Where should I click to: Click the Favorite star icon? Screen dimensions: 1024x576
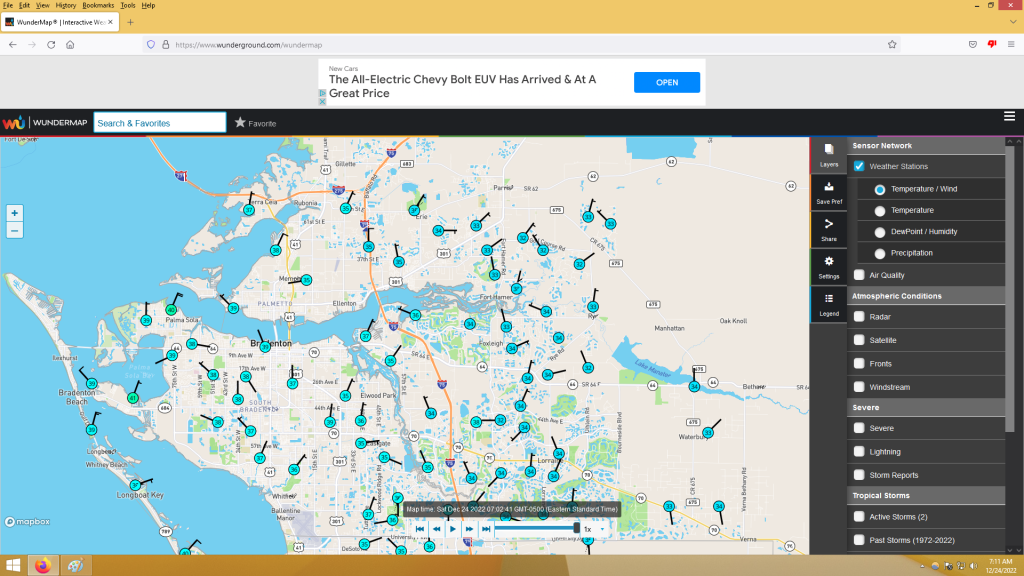point(240,122)
